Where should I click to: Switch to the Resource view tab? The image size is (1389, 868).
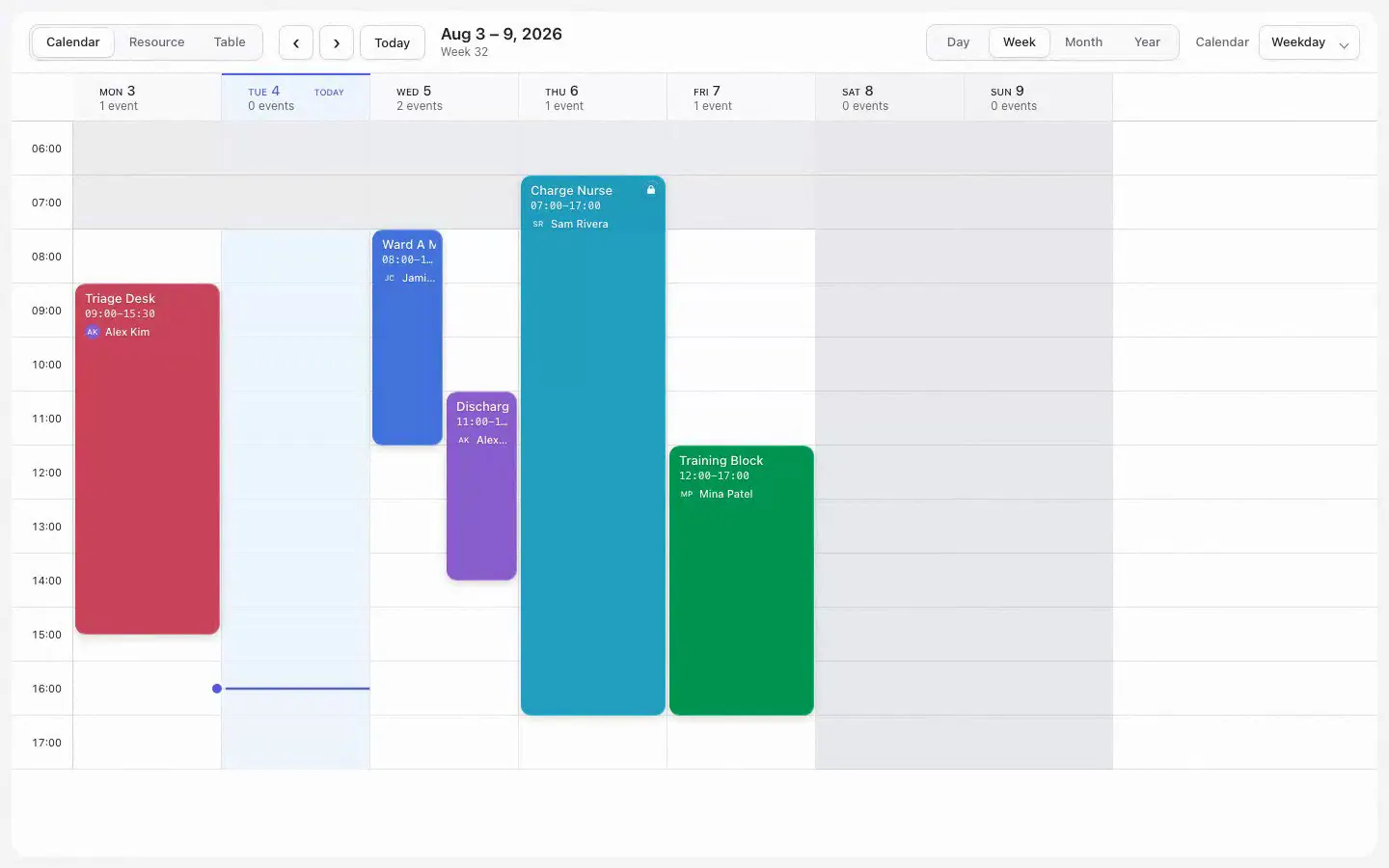(x=156, y=42)
